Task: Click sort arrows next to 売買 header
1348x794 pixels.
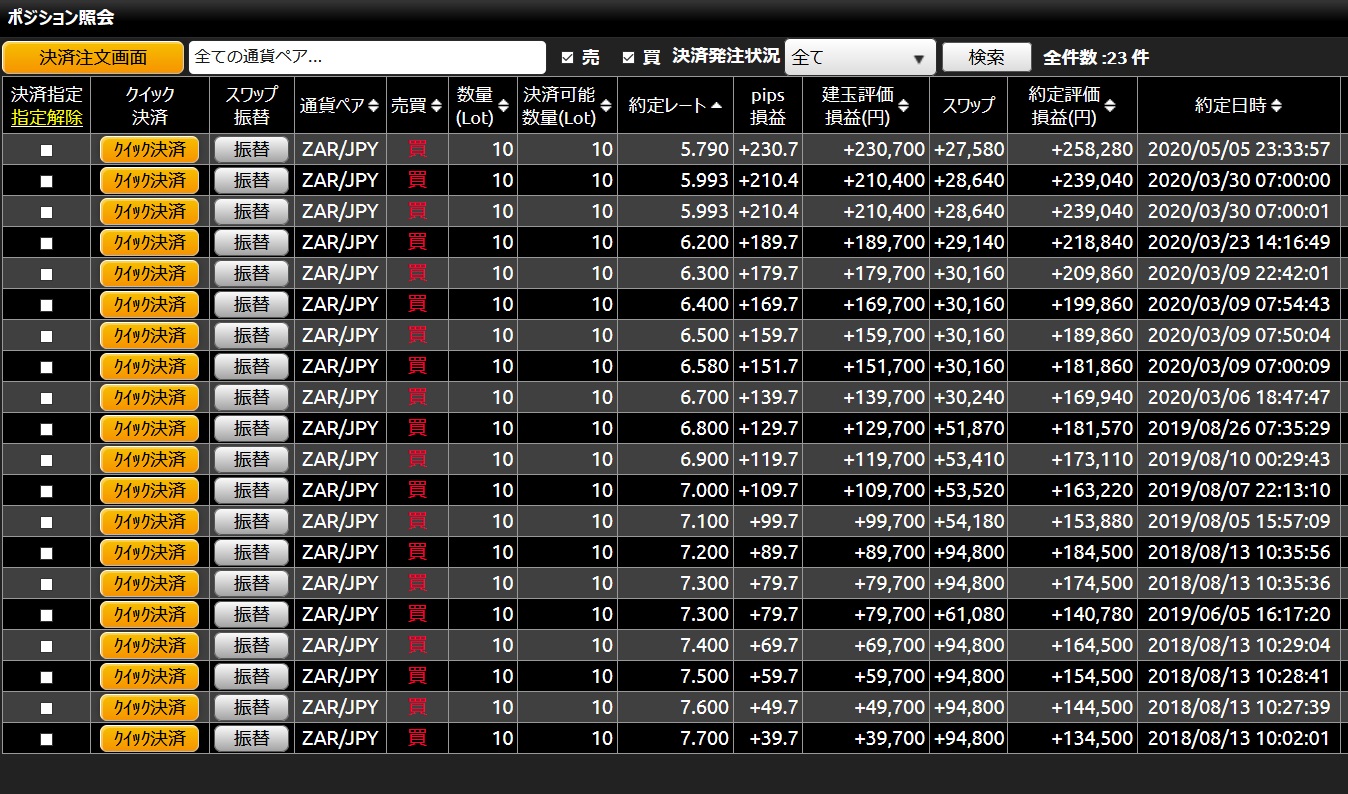Action: [x=435, y=106]
